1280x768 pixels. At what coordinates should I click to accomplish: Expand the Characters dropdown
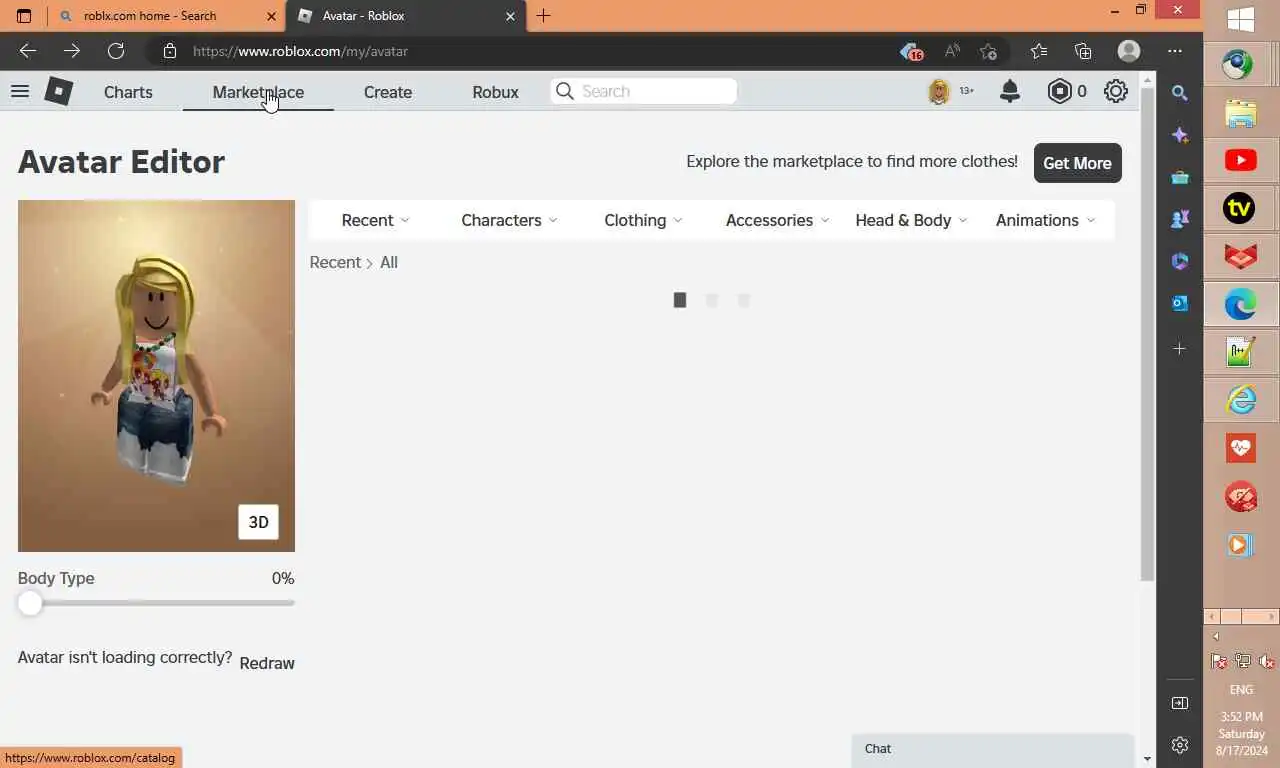tap(509, 220)
